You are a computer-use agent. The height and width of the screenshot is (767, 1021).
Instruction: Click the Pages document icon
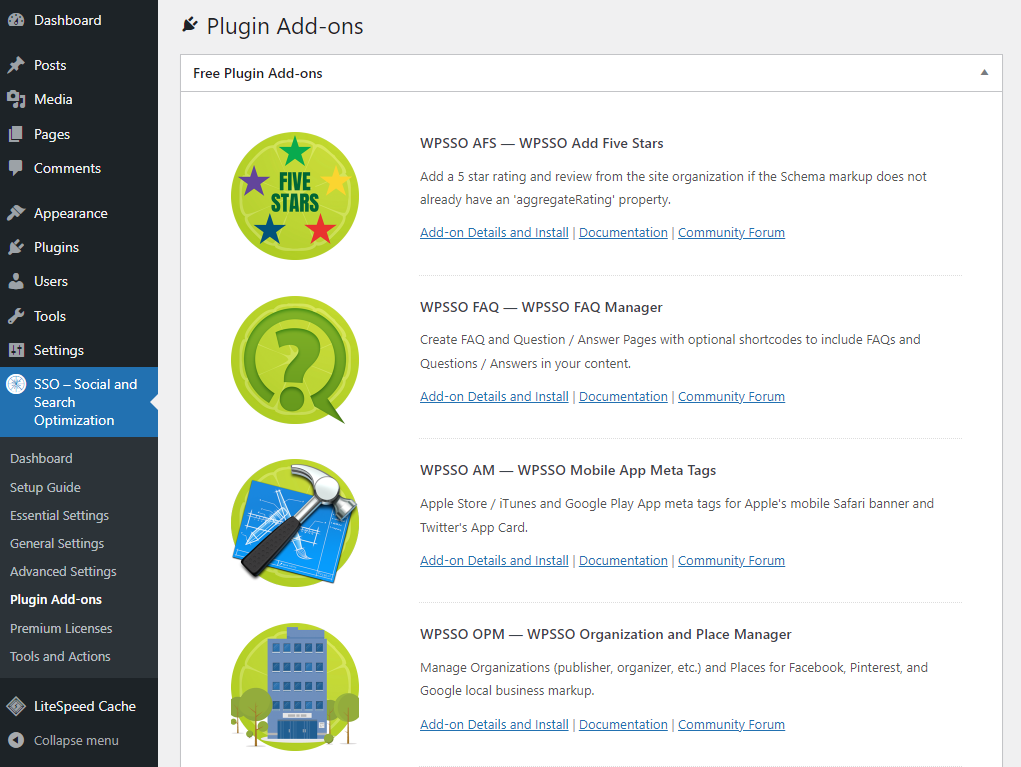click(16, 134)
